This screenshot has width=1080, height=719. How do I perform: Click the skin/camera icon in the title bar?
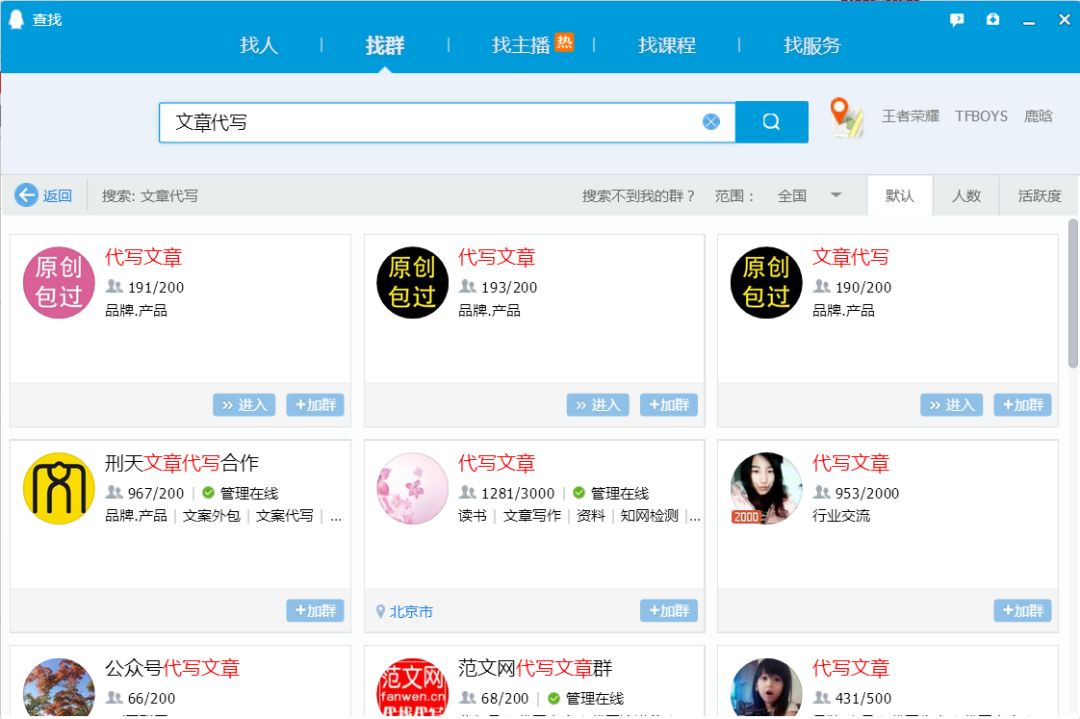point(993,19)
